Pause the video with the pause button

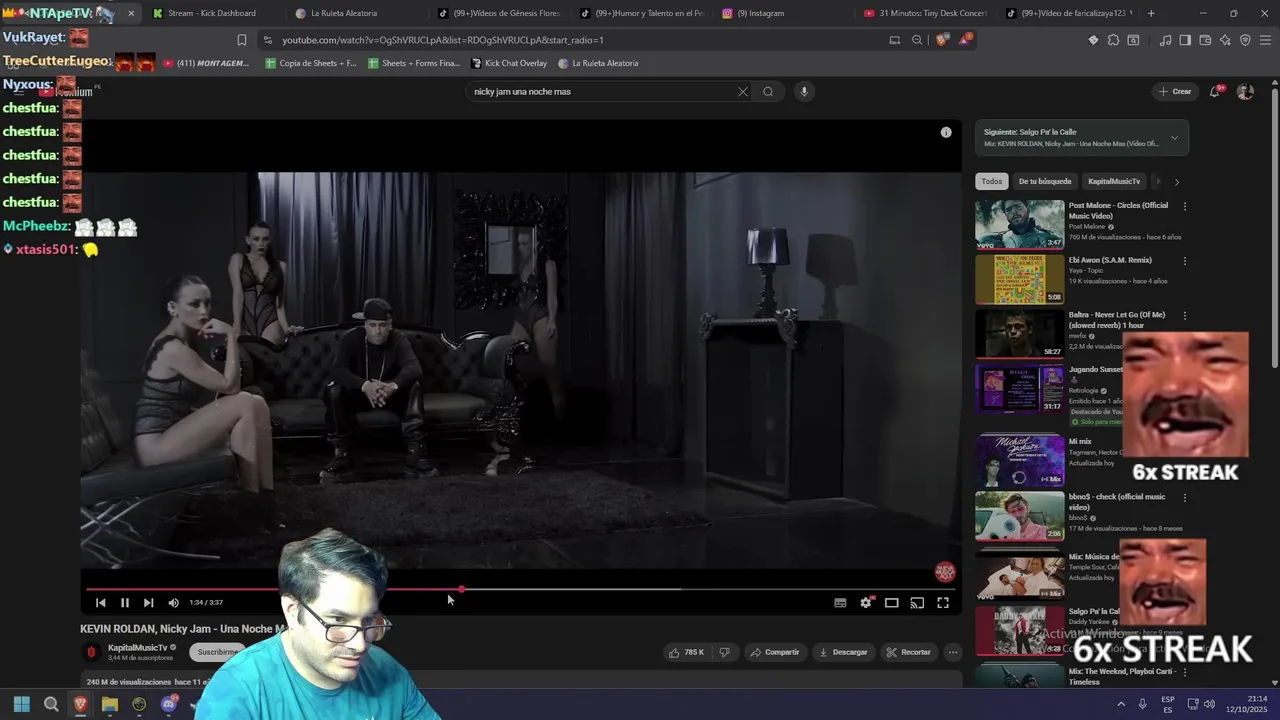pyautogui.click(x=124, y=603)
